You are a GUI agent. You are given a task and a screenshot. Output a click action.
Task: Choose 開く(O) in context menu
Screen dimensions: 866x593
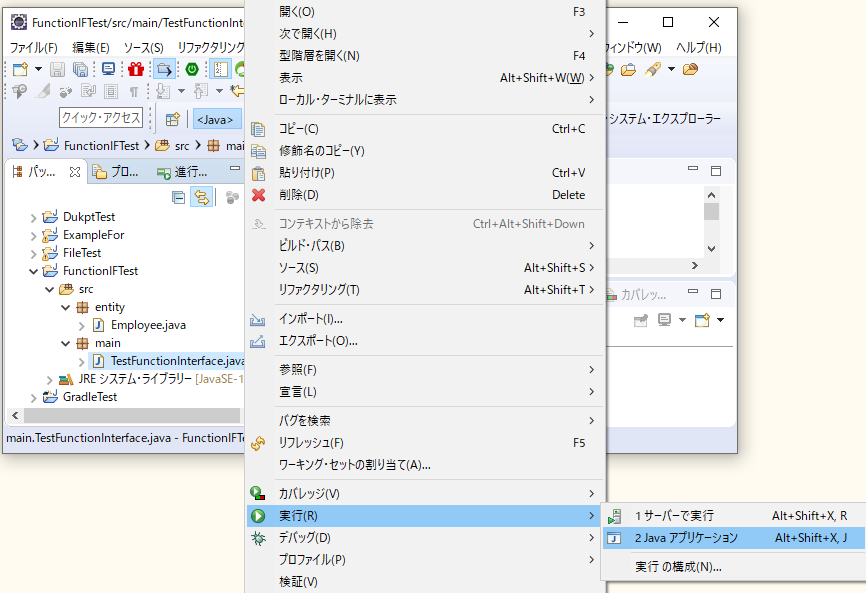426,12
